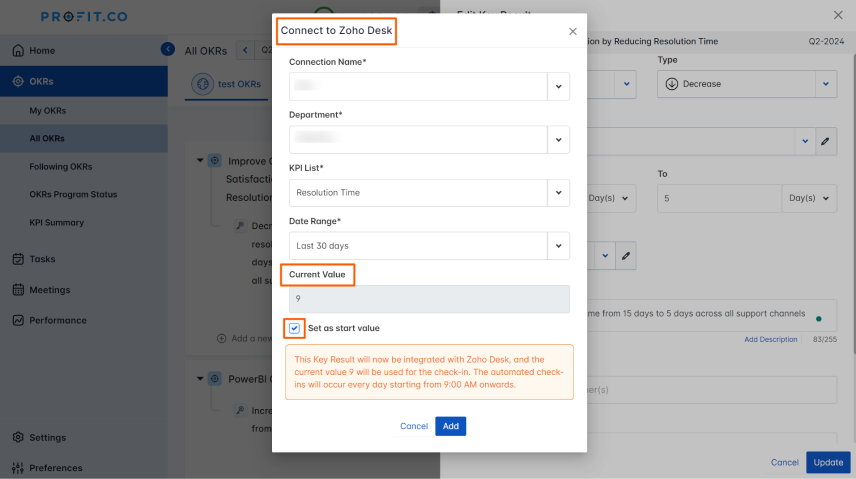This screenshot has height=479, width=856.
Task: Close the Connect to Zoho Desk dialog
Action: 573,32
